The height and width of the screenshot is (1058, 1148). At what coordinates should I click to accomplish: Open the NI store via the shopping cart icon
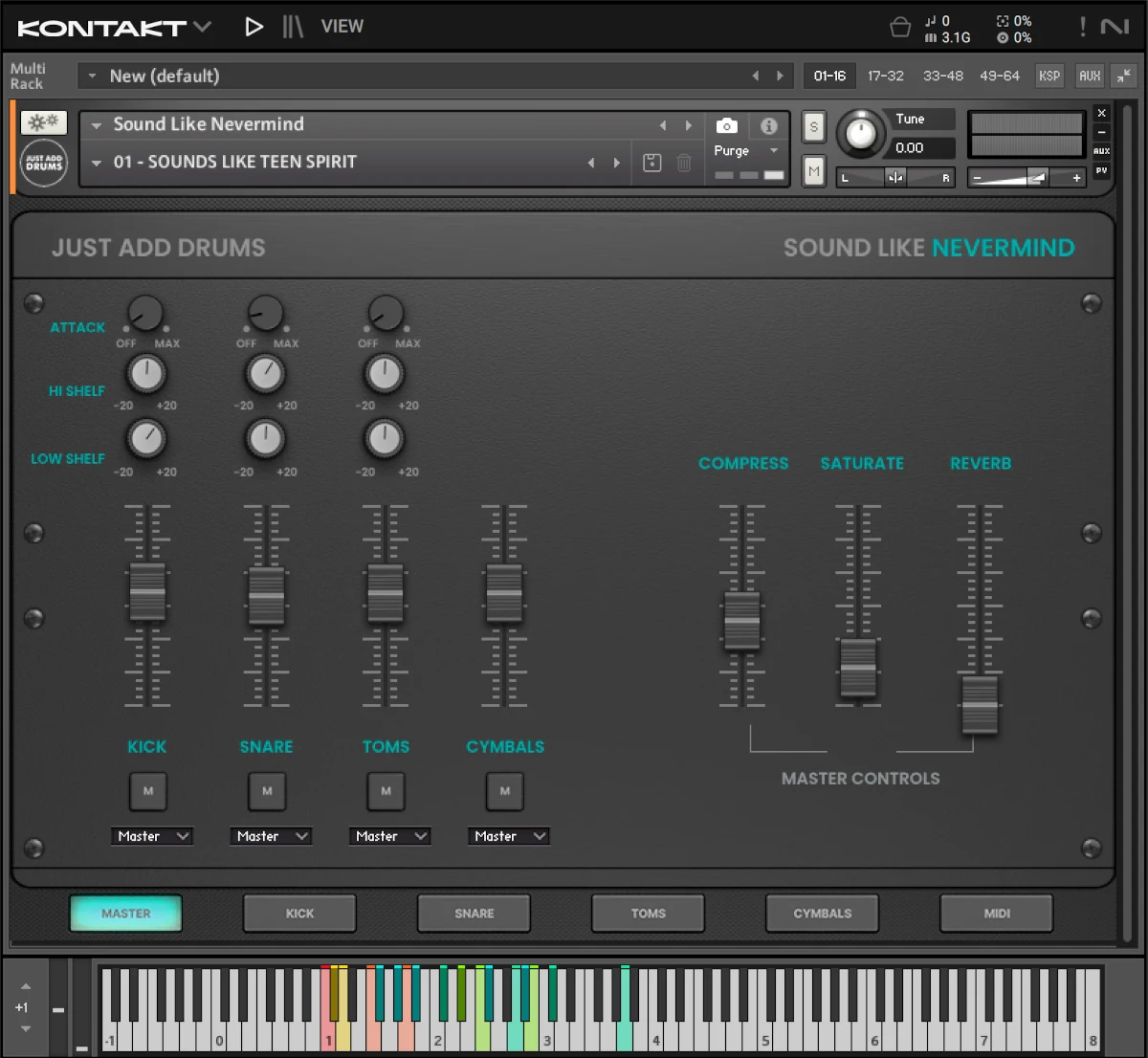(x=900, y=27)
